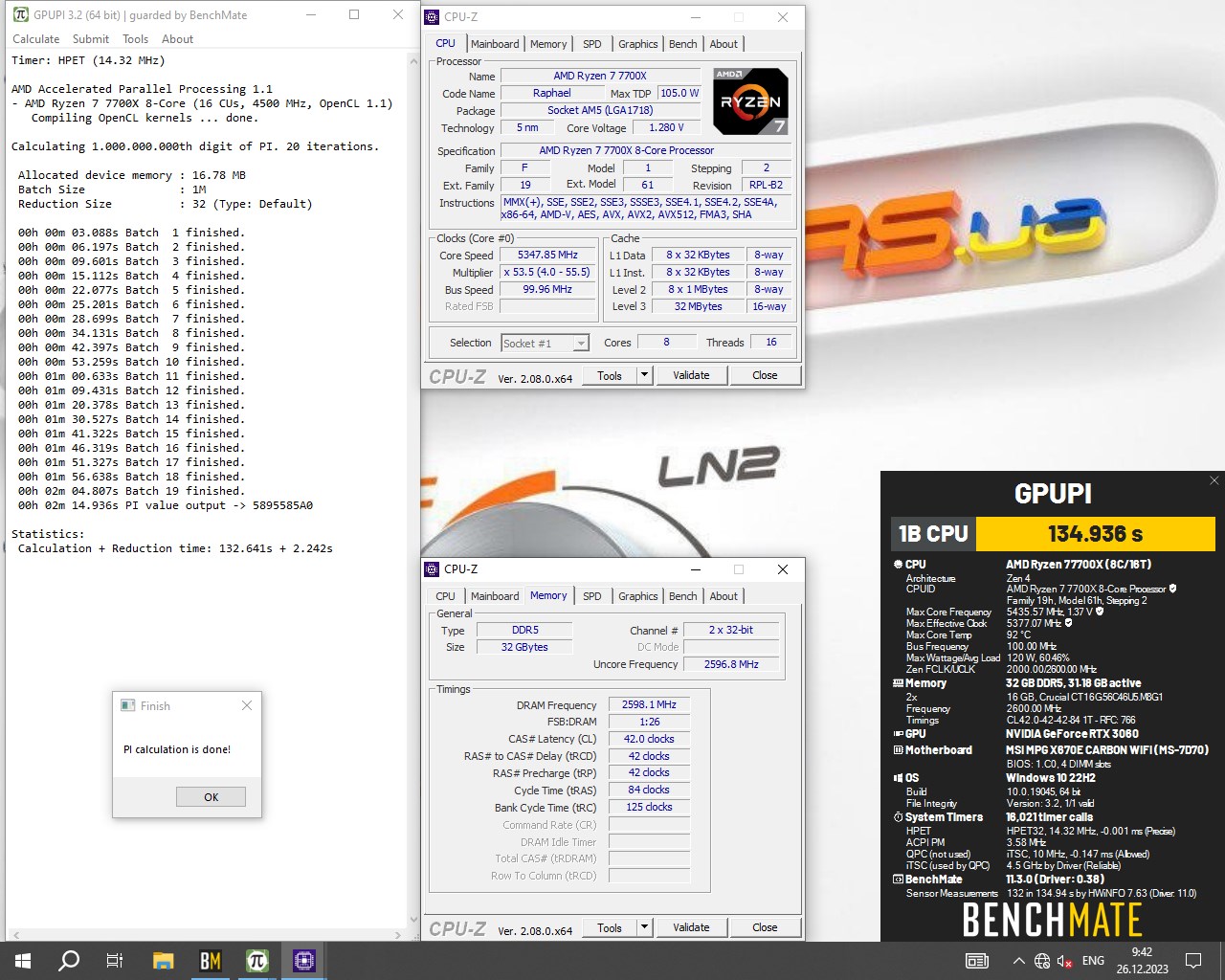Open File Explorer from the taskbar

pyautogui.click(x=163, y=961)
